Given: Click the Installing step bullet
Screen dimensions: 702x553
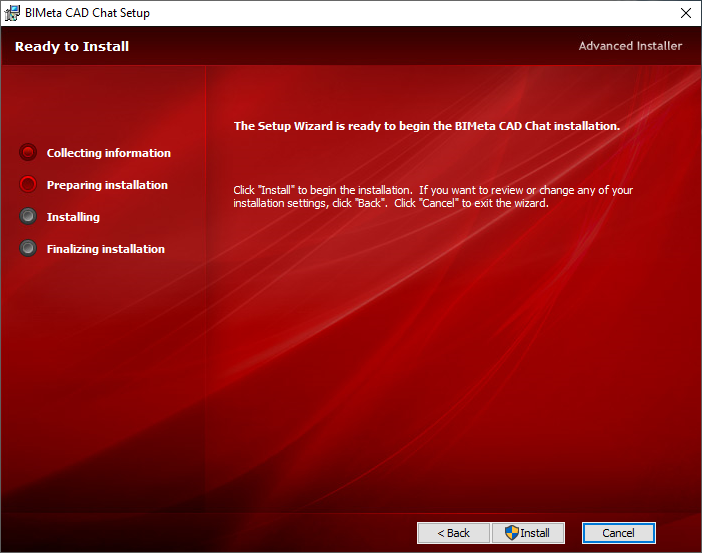Looking at the screenshot, I should point(28,216).
